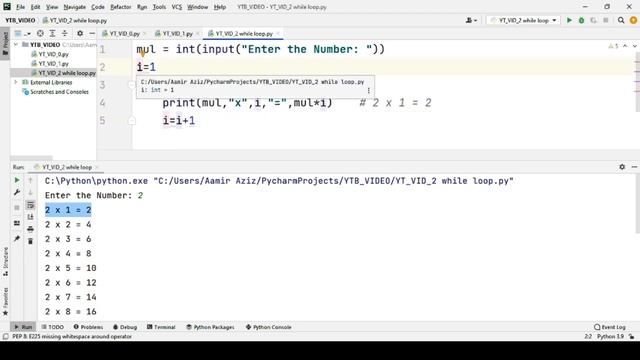Rerun program with green arrow in Run panel
The height and width of the screenshot is (360, 640).
(x=17, y=180)
